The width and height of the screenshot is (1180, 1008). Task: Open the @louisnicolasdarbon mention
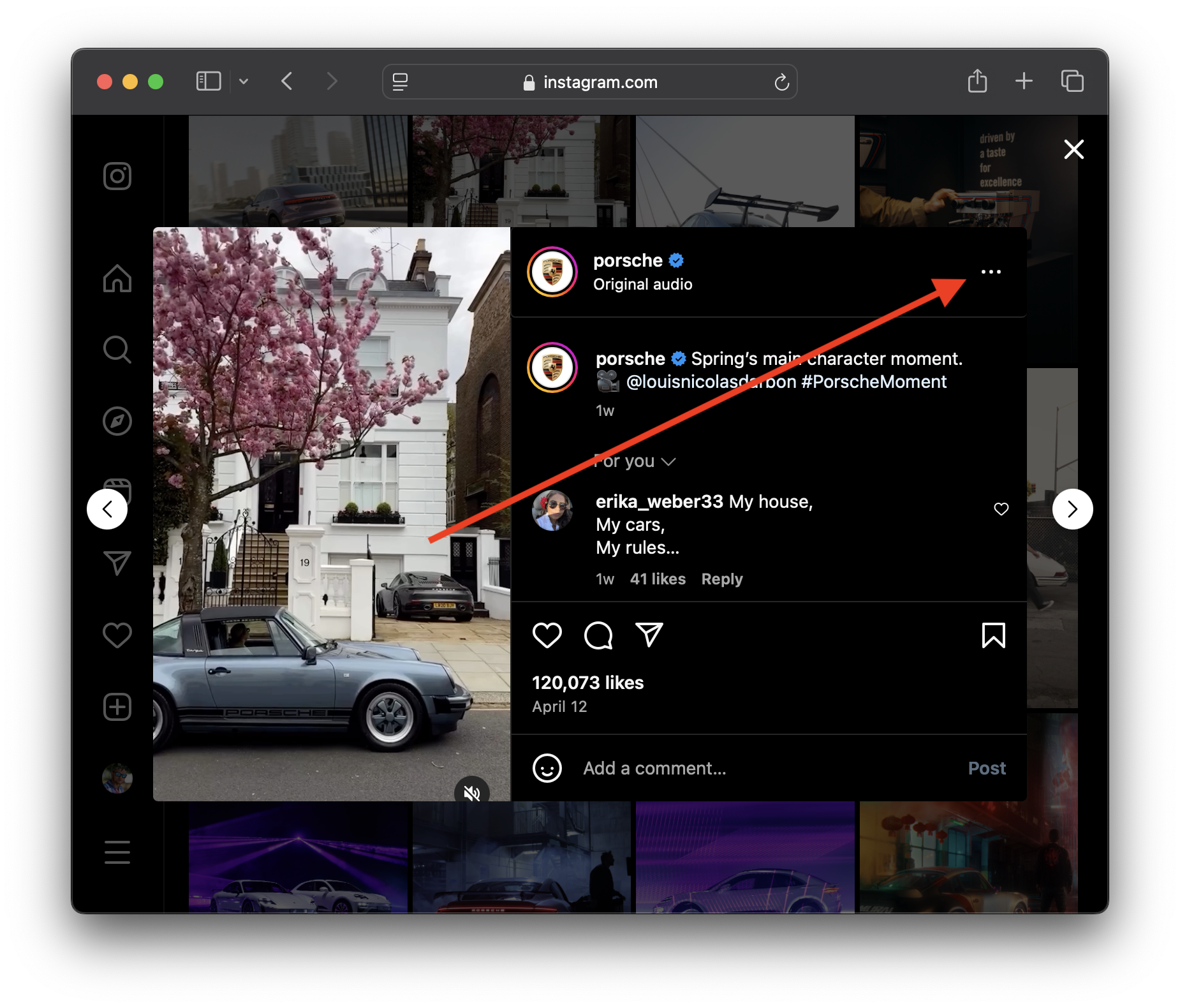(711, 382)
